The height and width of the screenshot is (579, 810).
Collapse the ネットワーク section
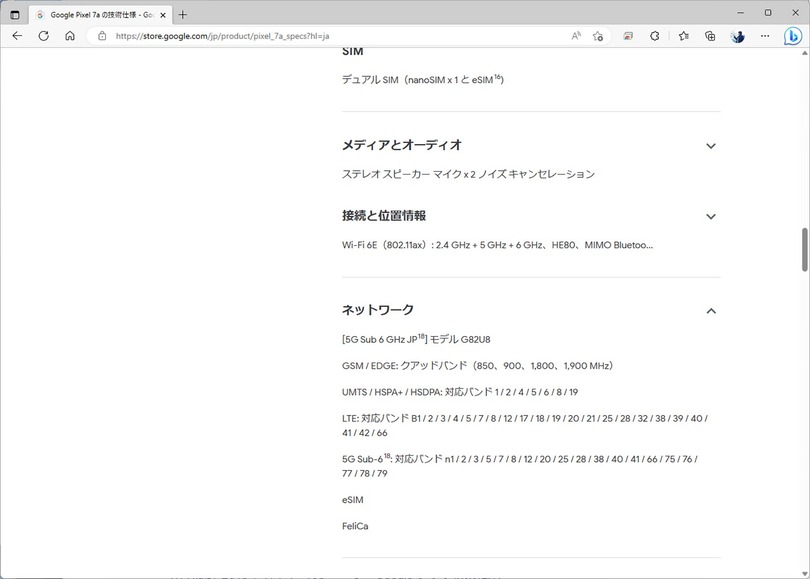click(x=711, y=310)
